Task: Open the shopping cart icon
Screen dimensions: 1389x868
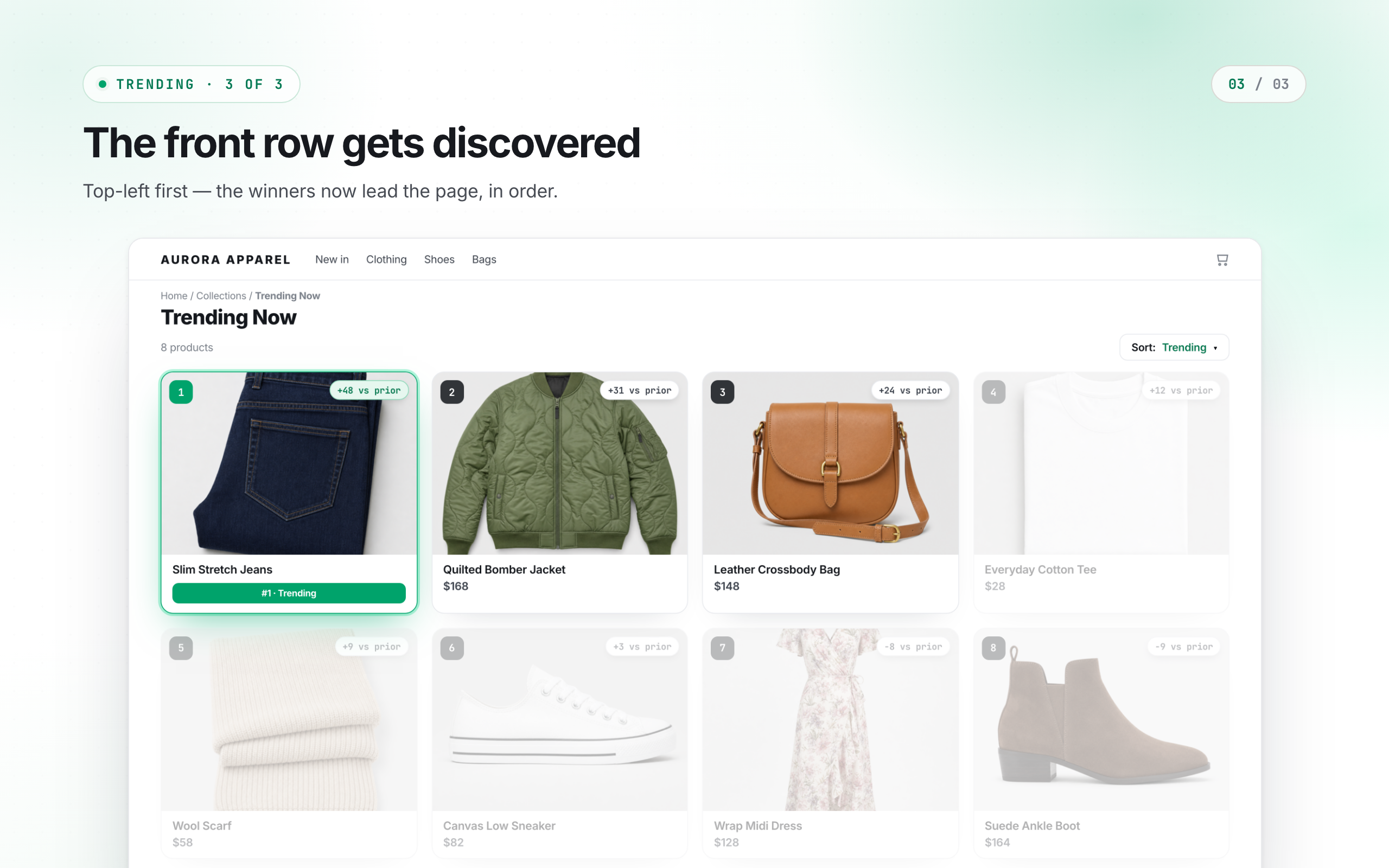Action: pyautogui.click(x=1222, y=260)
